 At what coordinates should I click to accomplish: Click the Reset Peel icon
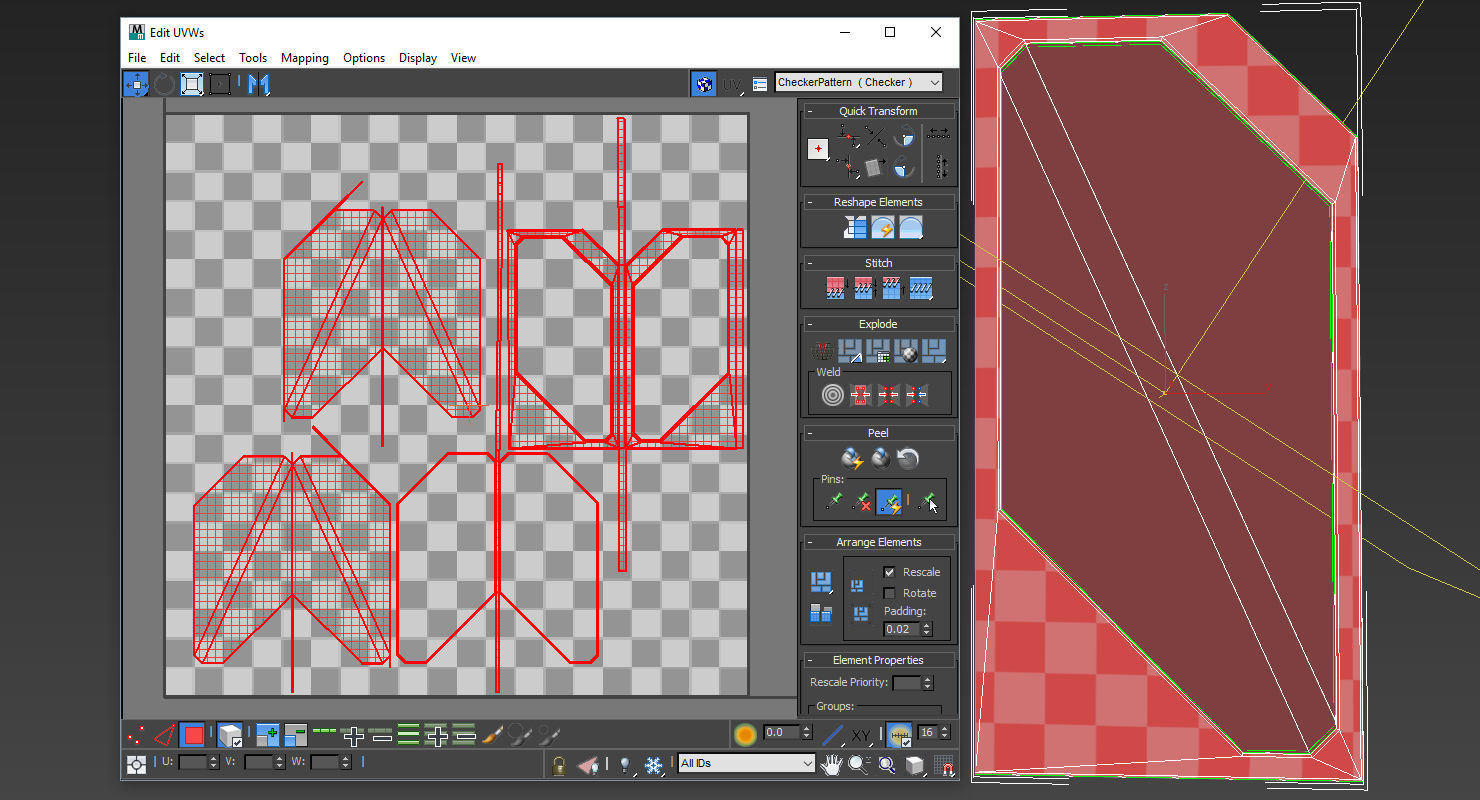click(908, 459)
